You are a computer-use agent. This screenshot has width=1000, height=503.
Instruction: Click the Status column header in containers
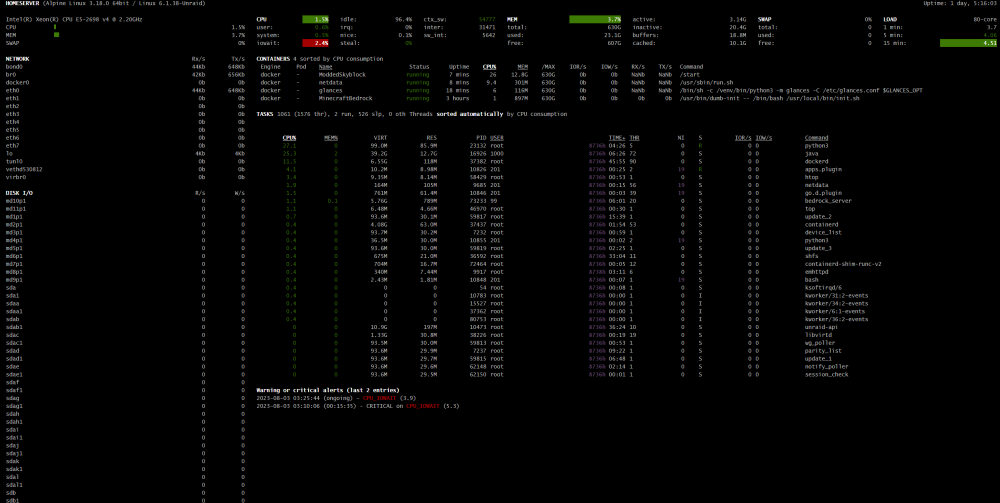click(x=419, y=67)
